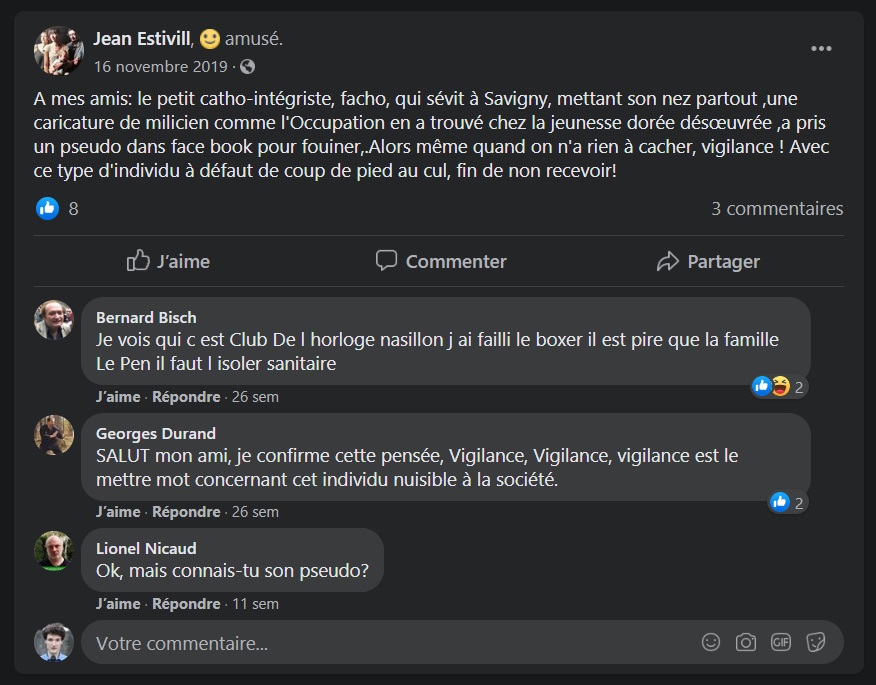The image size is (876, 685).
Task: Click the Commenter button
Action: tap(441, 261)
